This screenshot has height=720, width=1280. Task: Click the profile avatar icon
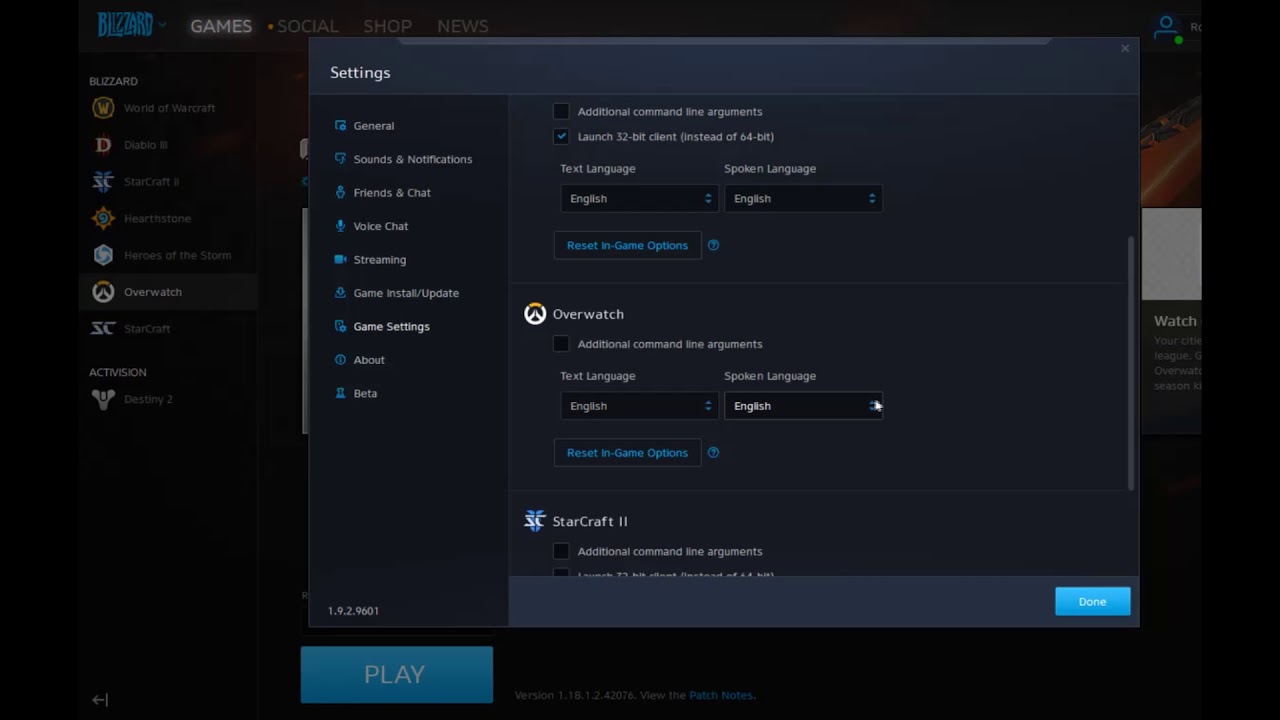[x=1166, y=27]
